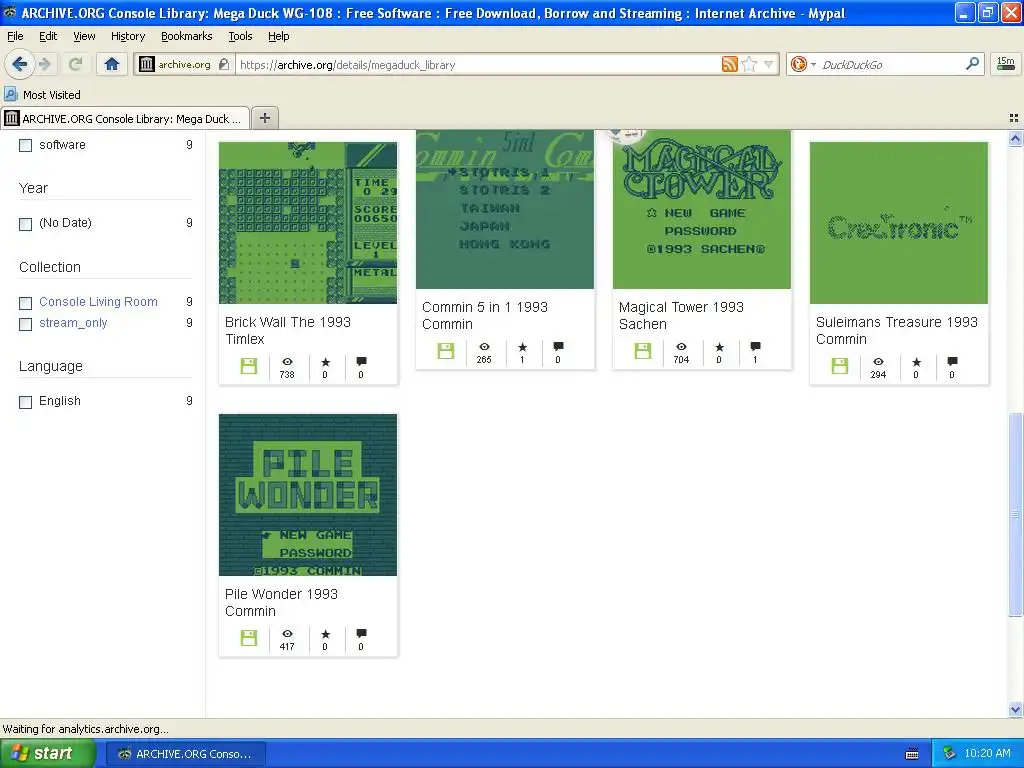Click Brick Wall's floppy disk software icon
The image size is (1024, 768).
249,366
